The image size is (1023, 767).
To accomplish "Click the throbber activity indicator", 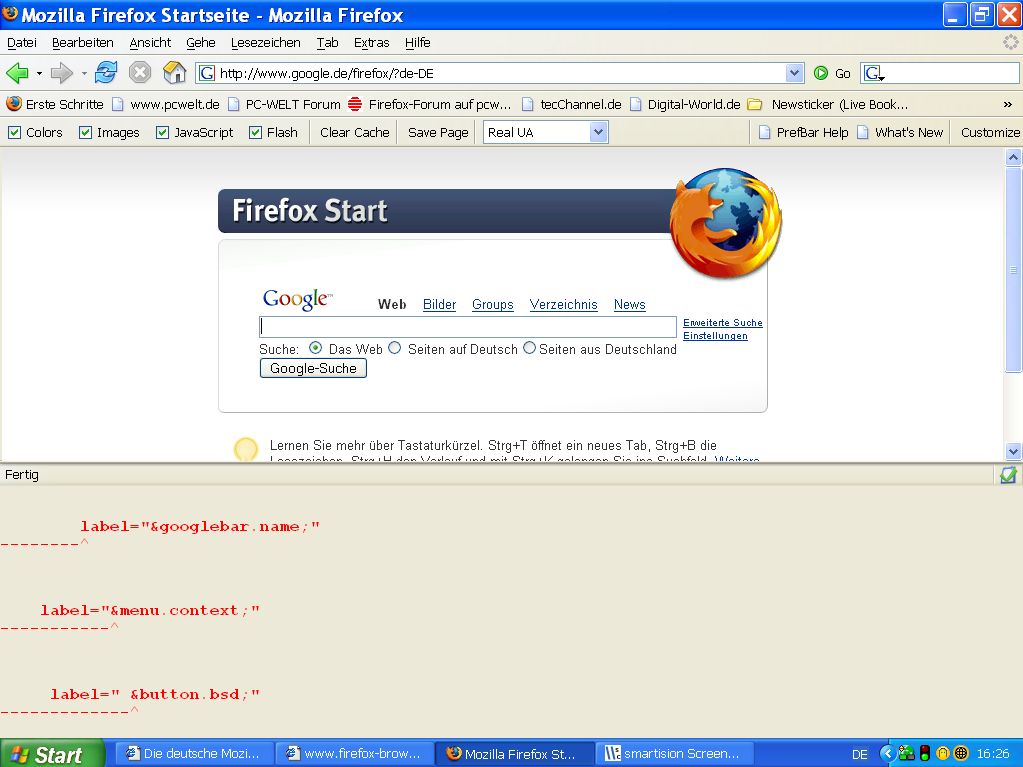I will 1011,42.
